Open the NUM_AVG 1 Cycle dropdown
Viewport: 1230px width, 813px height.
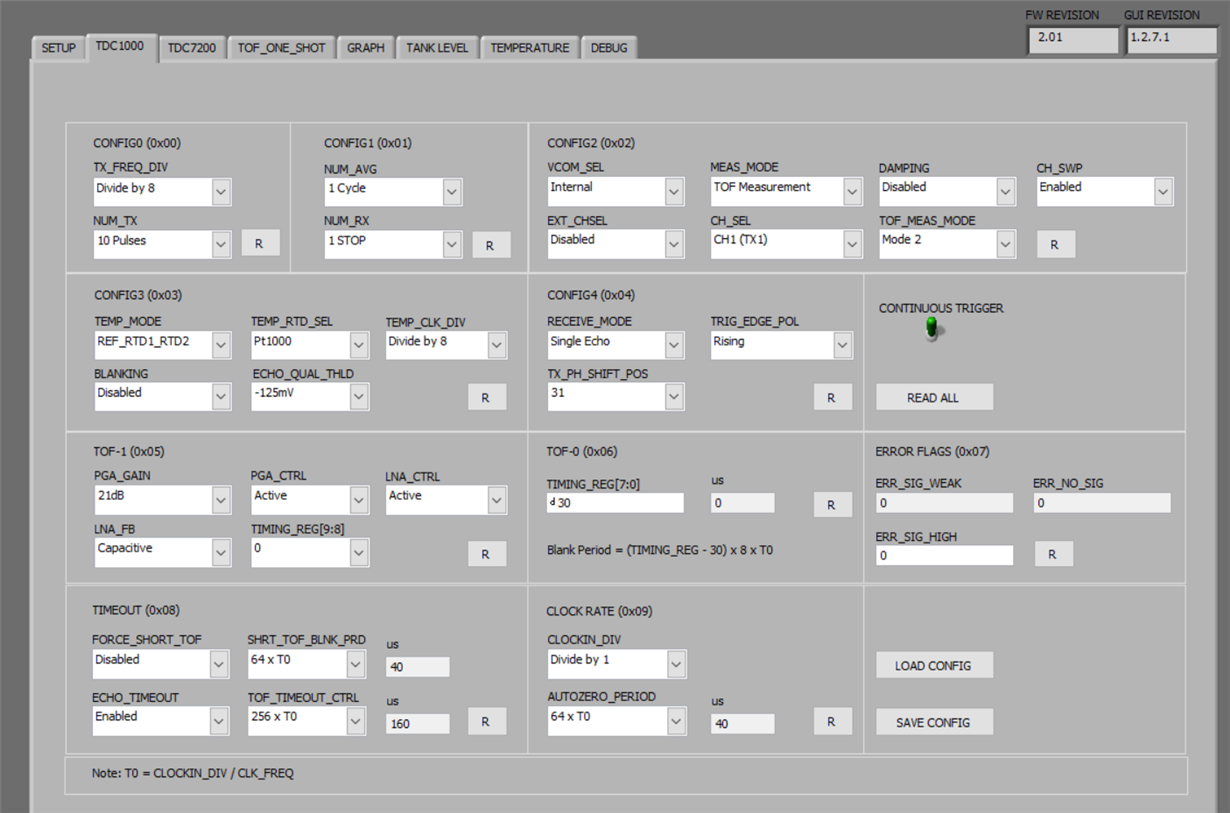pyautogui.click(x=393, y=192)
